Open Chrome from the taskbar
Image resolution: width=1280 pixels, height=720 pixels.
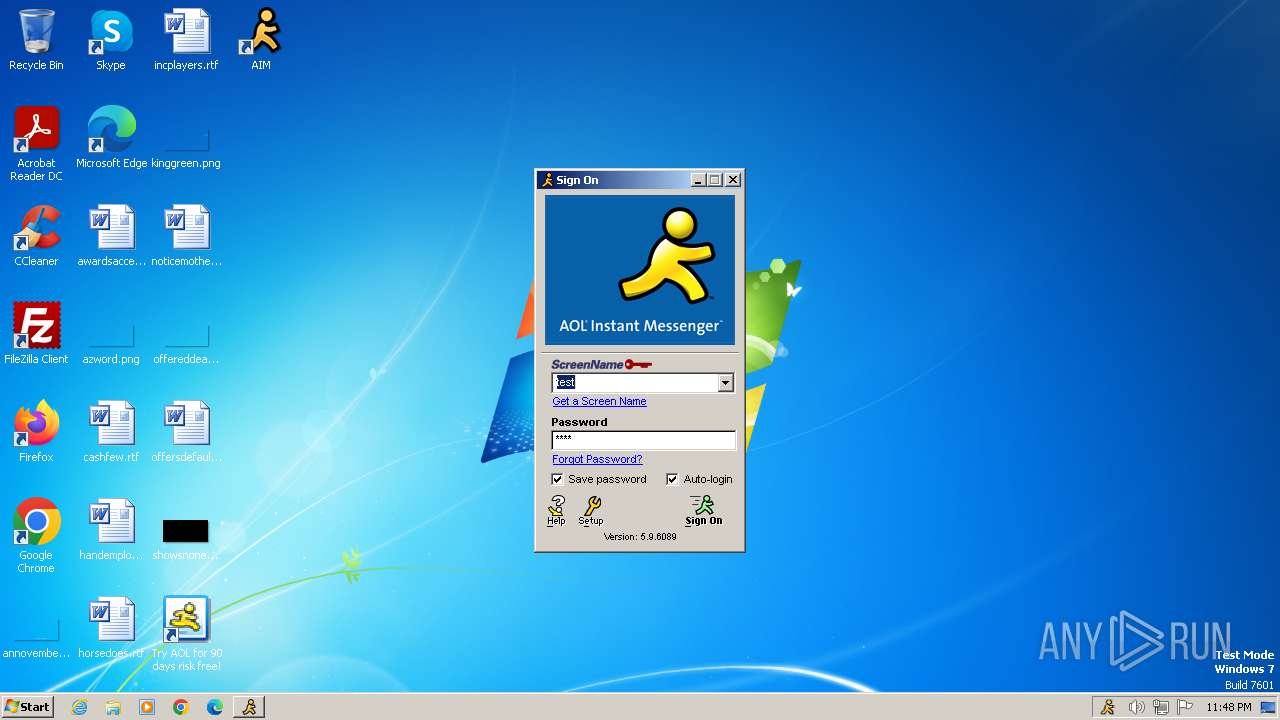point(181,707)
